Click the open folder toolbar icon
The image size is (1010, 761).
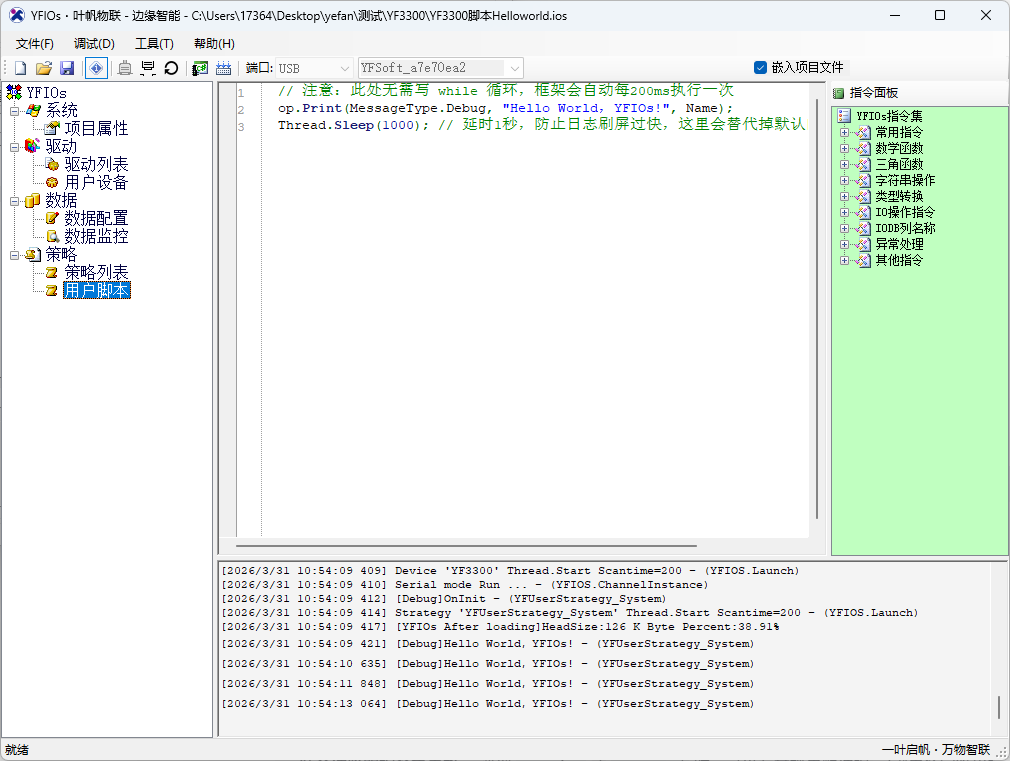43,68
